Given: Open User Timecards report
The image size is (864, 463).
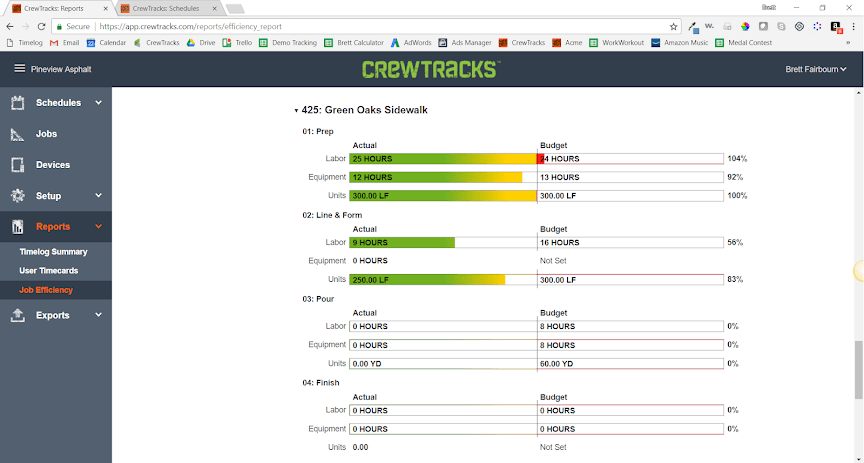Looking at the screenshot, I should [48, 271].
